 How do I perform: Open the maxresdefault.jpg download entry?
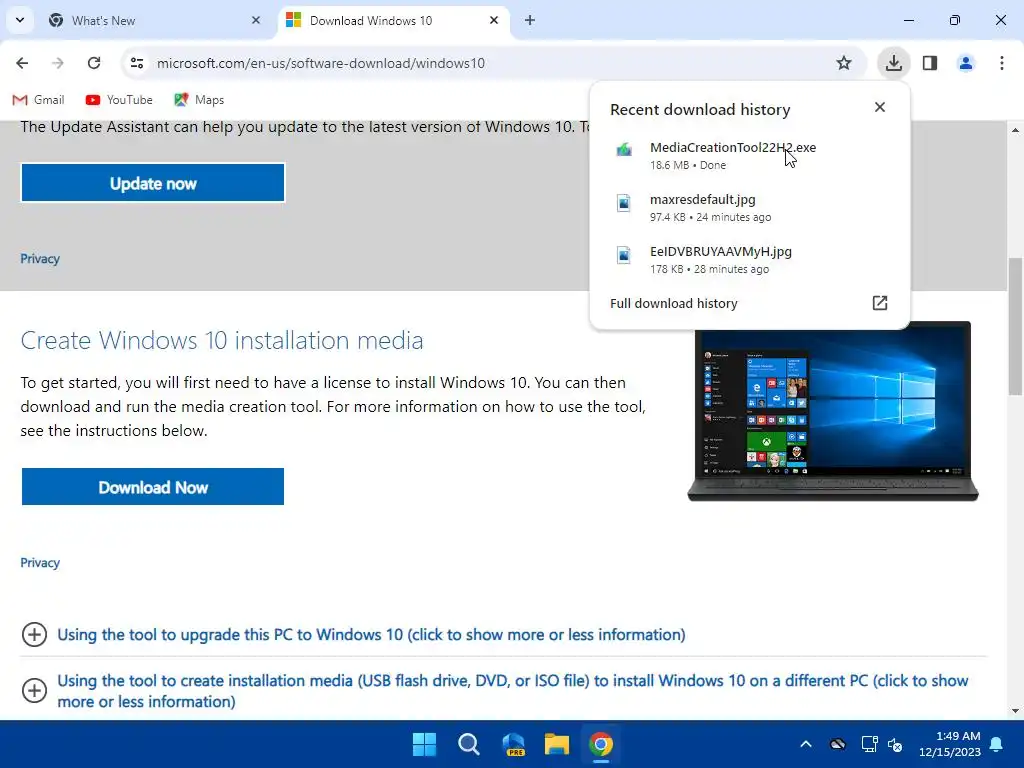click(748, 208)
